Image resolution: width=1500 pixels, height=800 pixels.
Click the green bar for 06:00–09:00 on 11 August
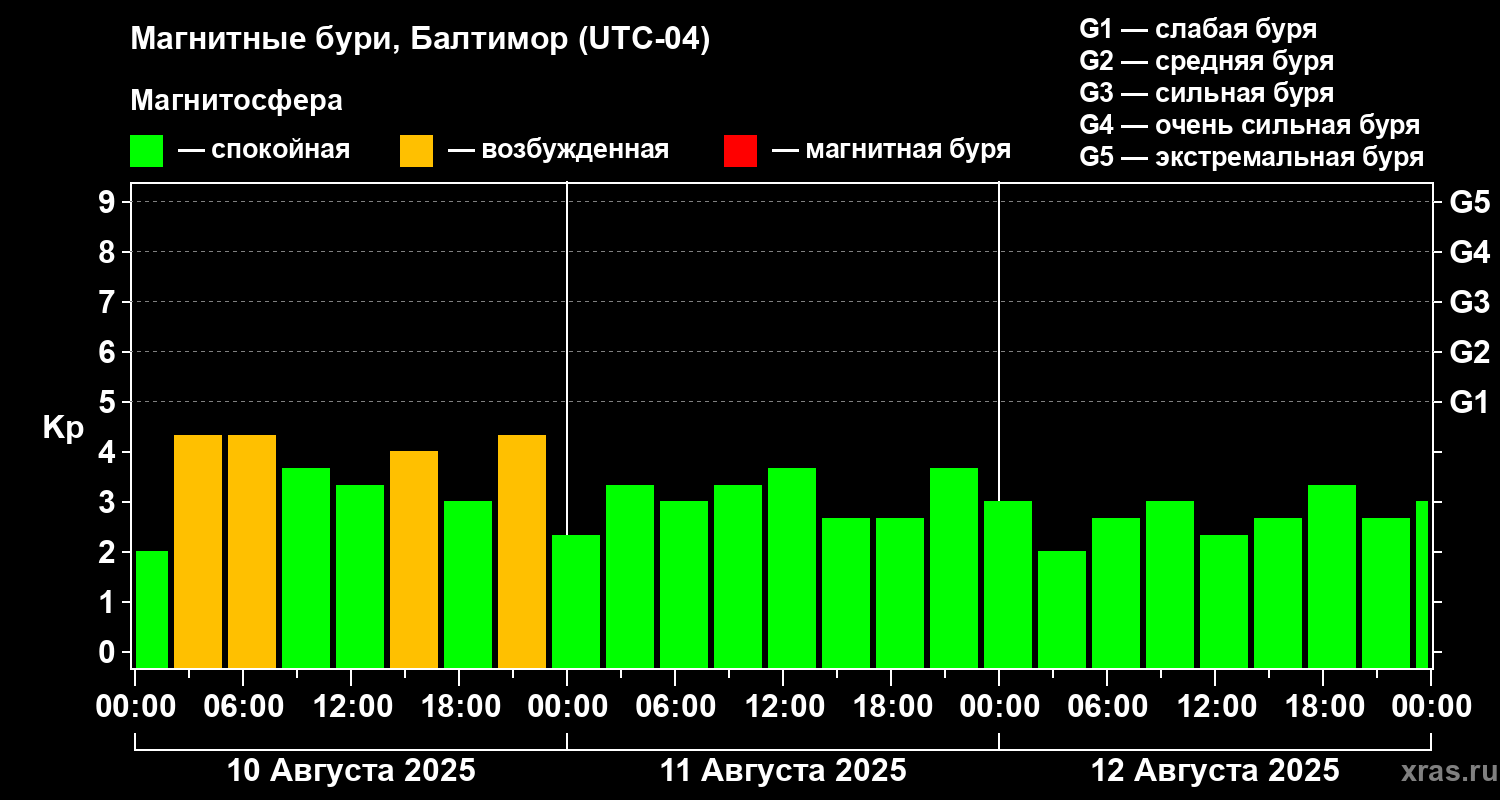(x=684, y=584)
